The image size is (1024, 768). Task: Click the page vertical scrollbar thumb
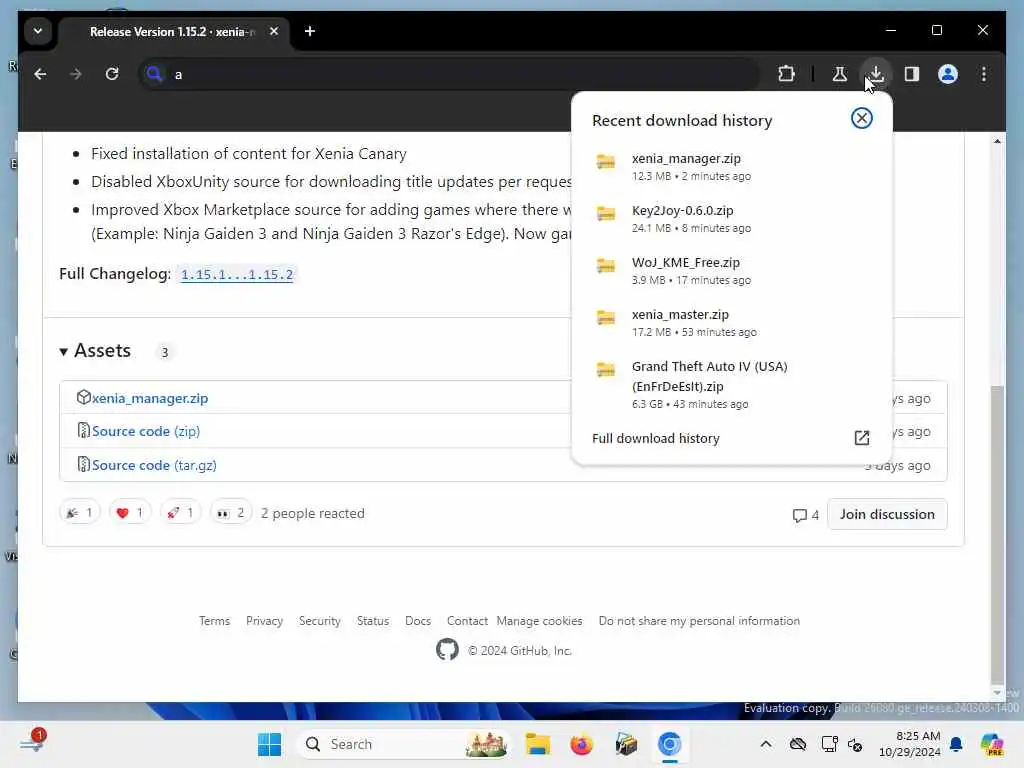[997, 532]
